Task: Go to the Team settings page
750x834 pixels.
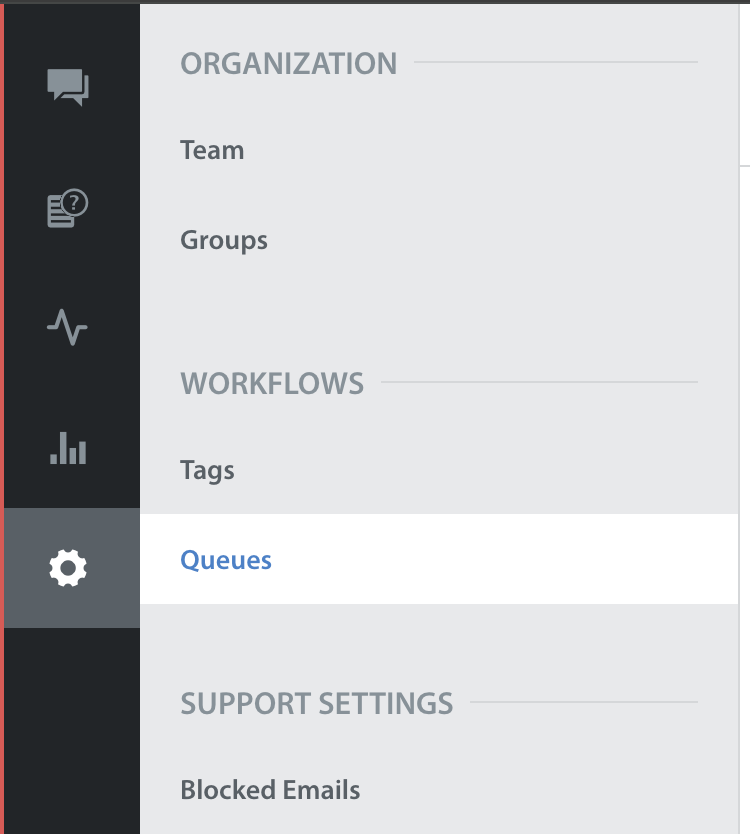Action: click(x=212, y=150)
